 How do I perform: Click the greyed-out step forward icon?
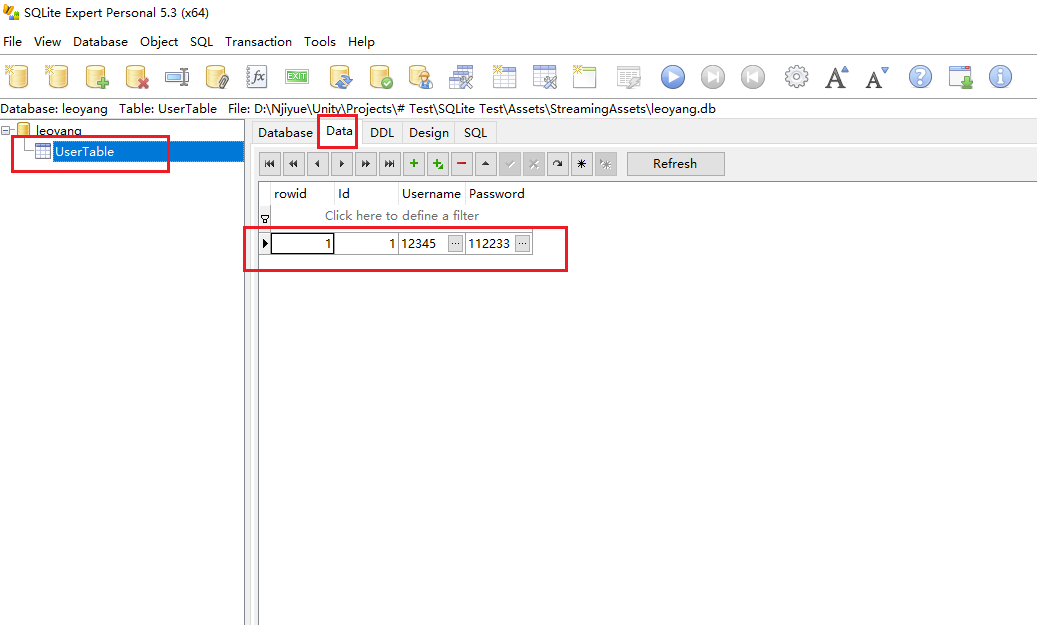pyautogui.click(x=713, y=77)
